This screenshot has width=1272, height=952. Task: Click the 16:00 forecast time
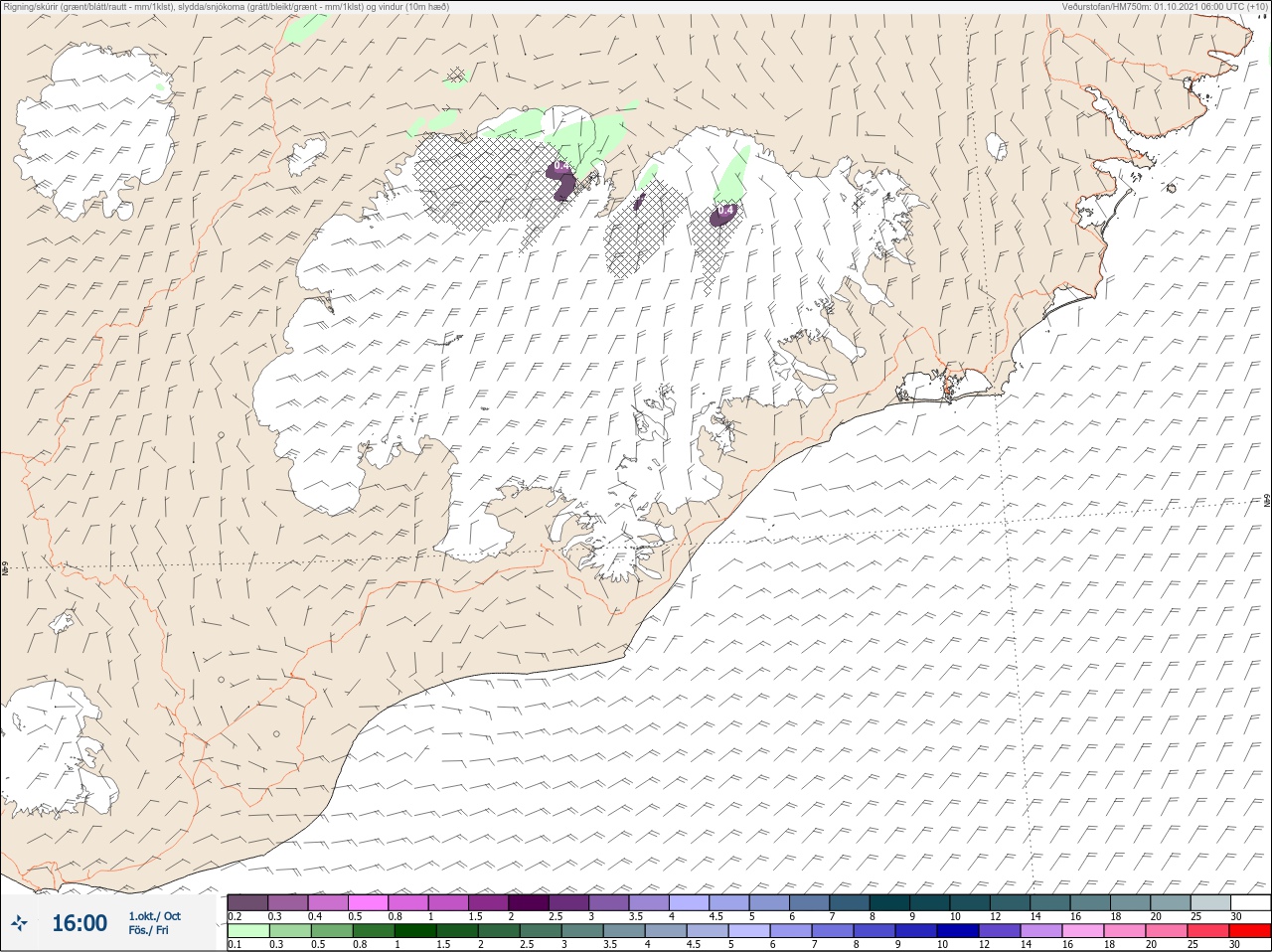pyautogui.click(x=79, y=923)
